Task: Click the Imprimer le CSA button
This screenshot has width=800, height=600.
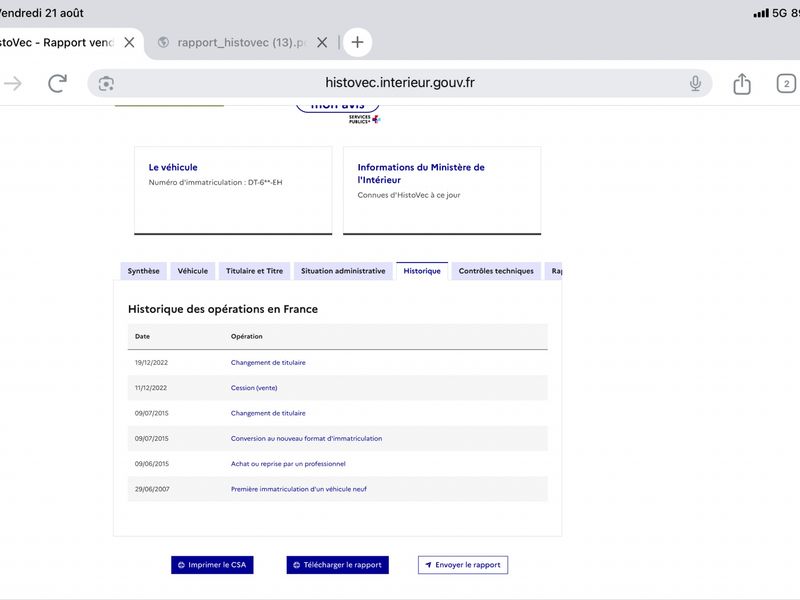Action: click(x=212, y=565)
